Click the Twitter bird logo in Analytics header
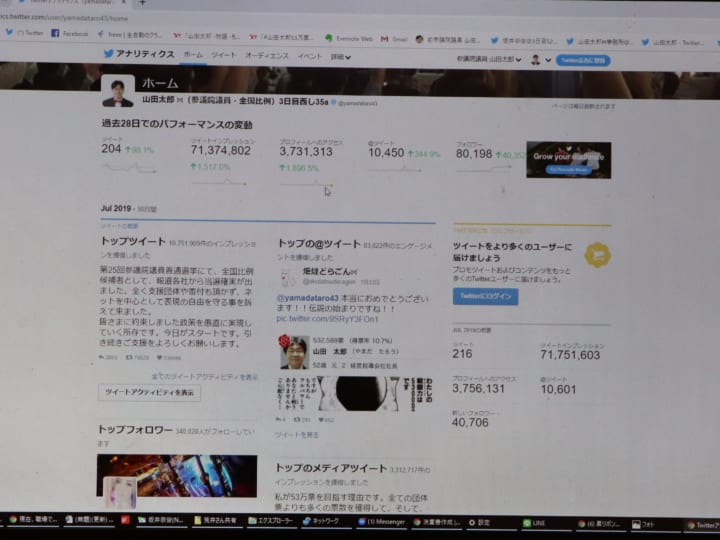Image resolution: width=720 pixels, height=540 pixels. [x=109, y=54]
